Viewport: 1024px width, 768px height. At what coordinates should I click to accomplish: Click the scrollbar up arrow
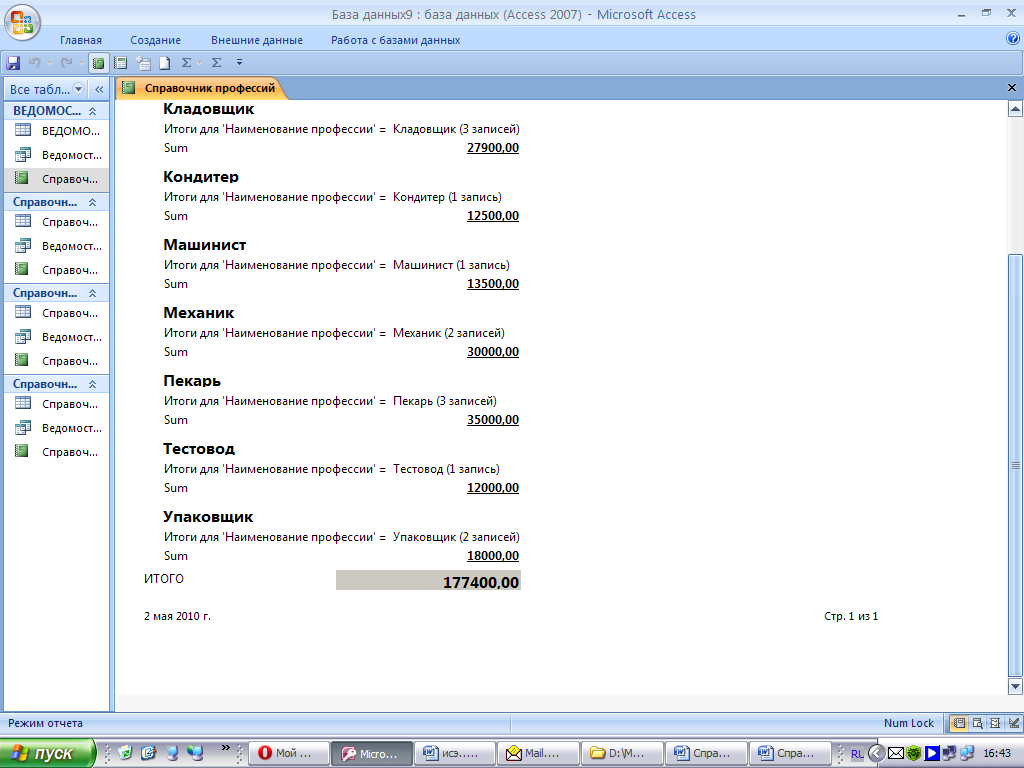pos(1015,109)
